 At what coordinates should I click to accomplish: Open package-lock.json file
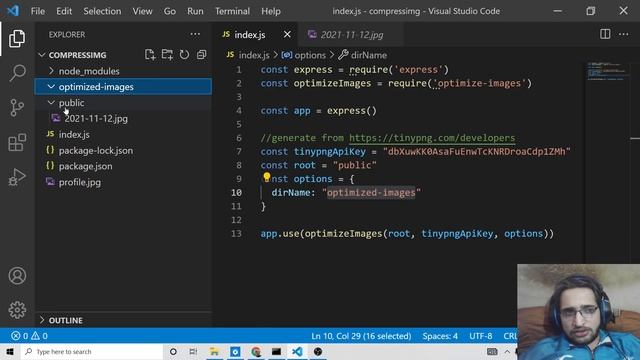[123, 151]
